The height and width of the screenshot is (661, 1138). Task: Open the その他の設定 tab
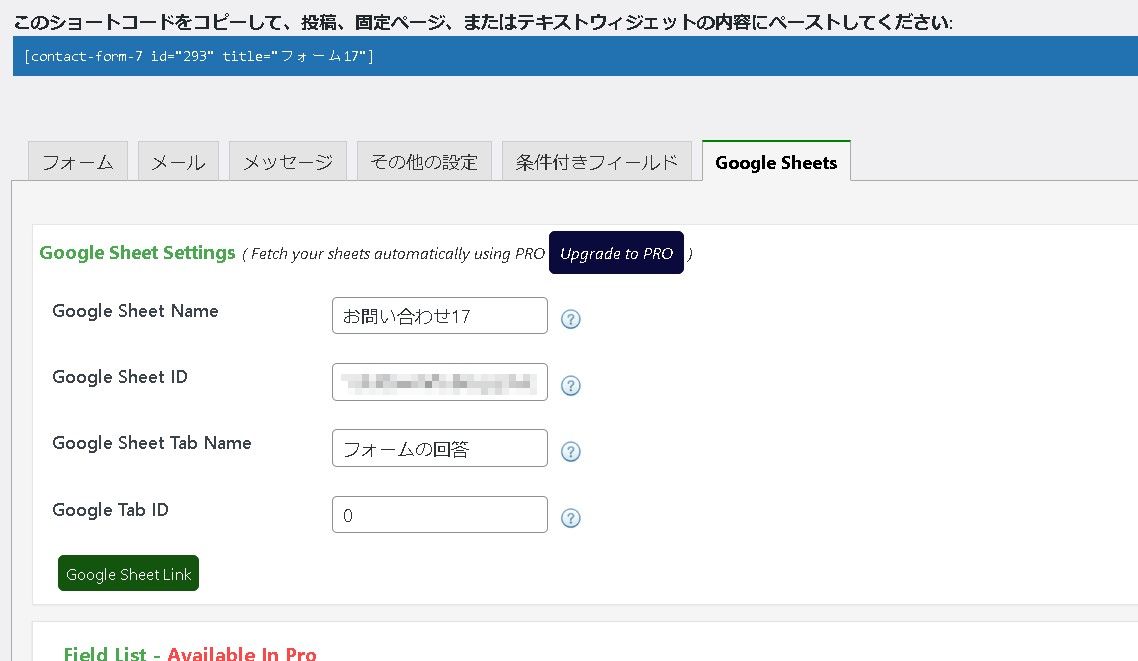[424, 160]
